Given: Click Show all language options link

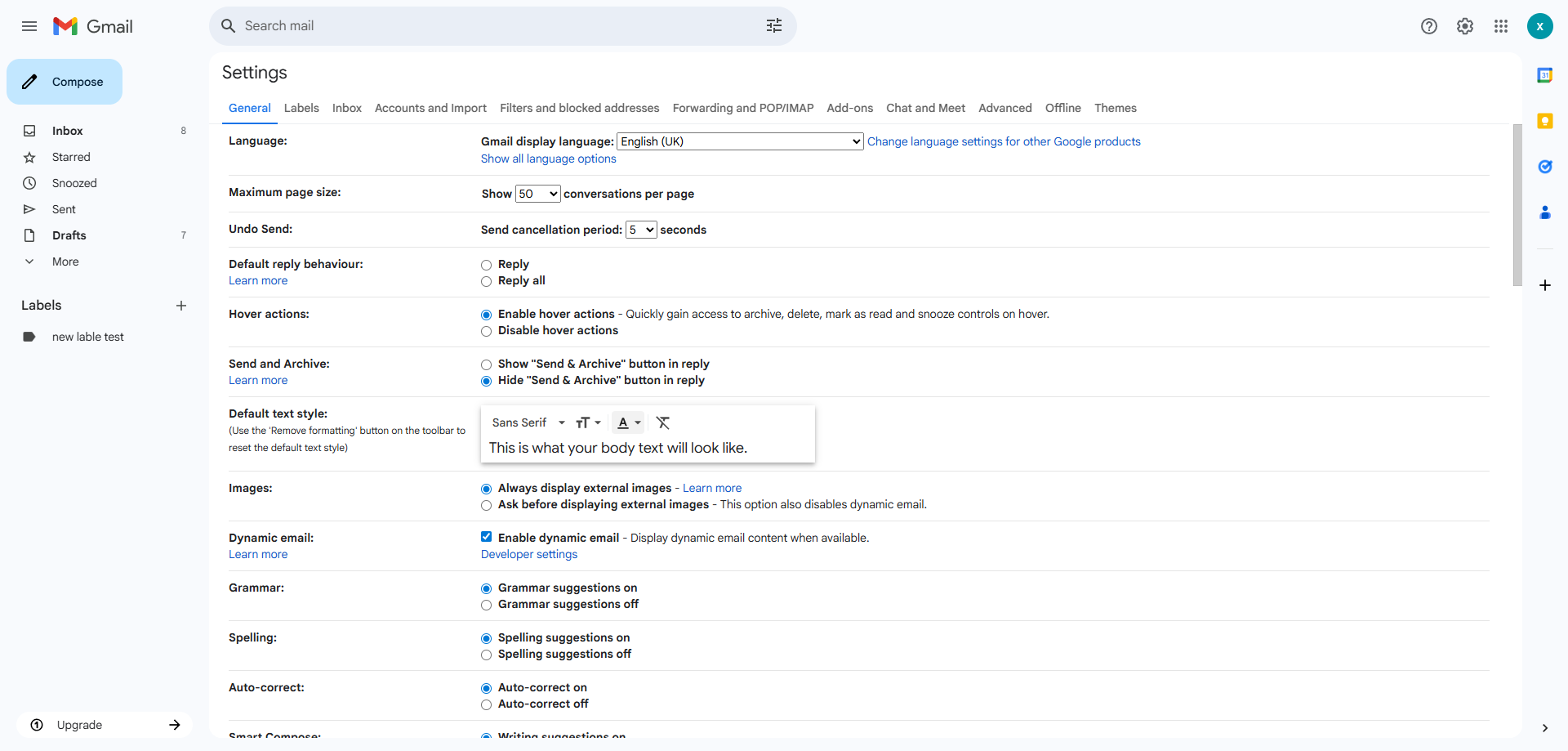Looking at the screenshot, I should pos(549,159).
